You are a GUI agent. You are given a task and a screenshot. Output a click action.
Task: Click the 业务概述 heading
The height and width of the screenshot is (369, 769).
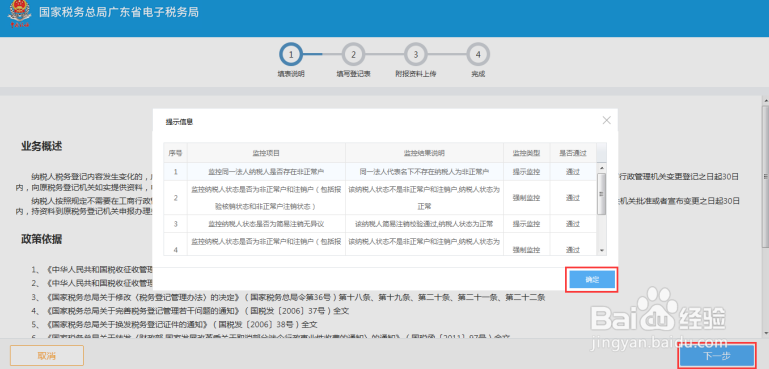[41, 146]
